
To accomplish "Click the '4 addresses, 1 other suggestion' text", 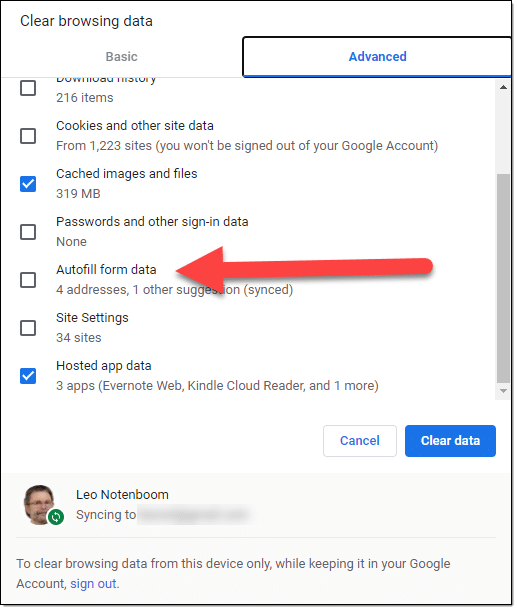I will [x=175, y=291].
